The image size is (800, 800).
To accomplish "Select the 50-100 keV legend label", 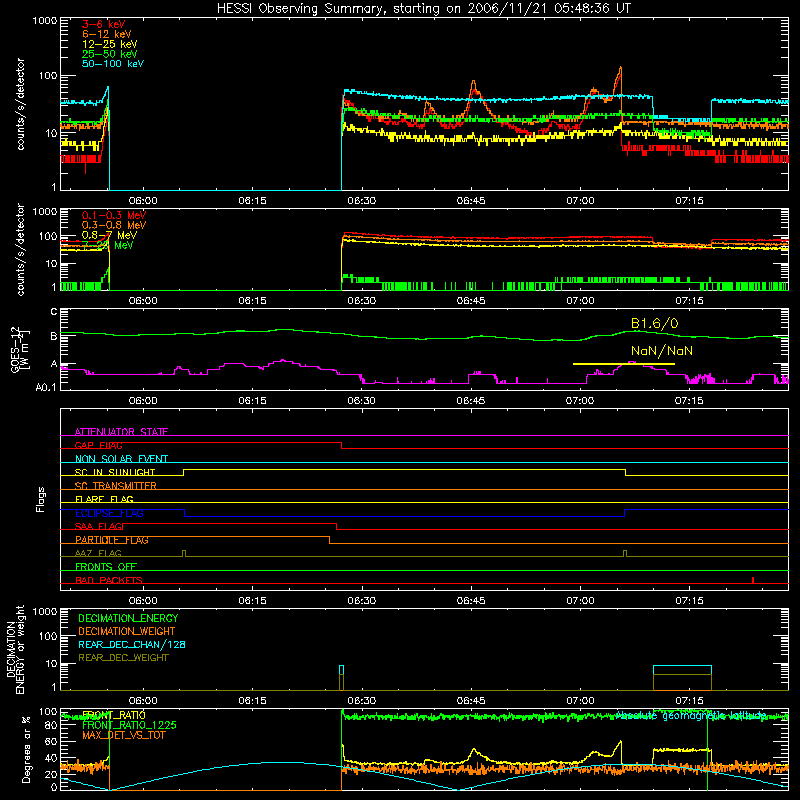I will pos(113,64).
